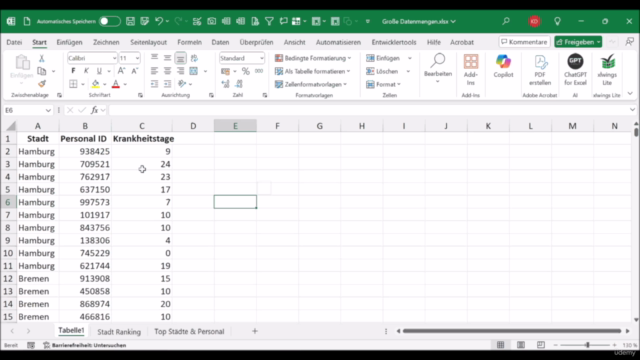
Task: Decrease the cell indent
Action: pyautogui.click(x=154, y=84)
